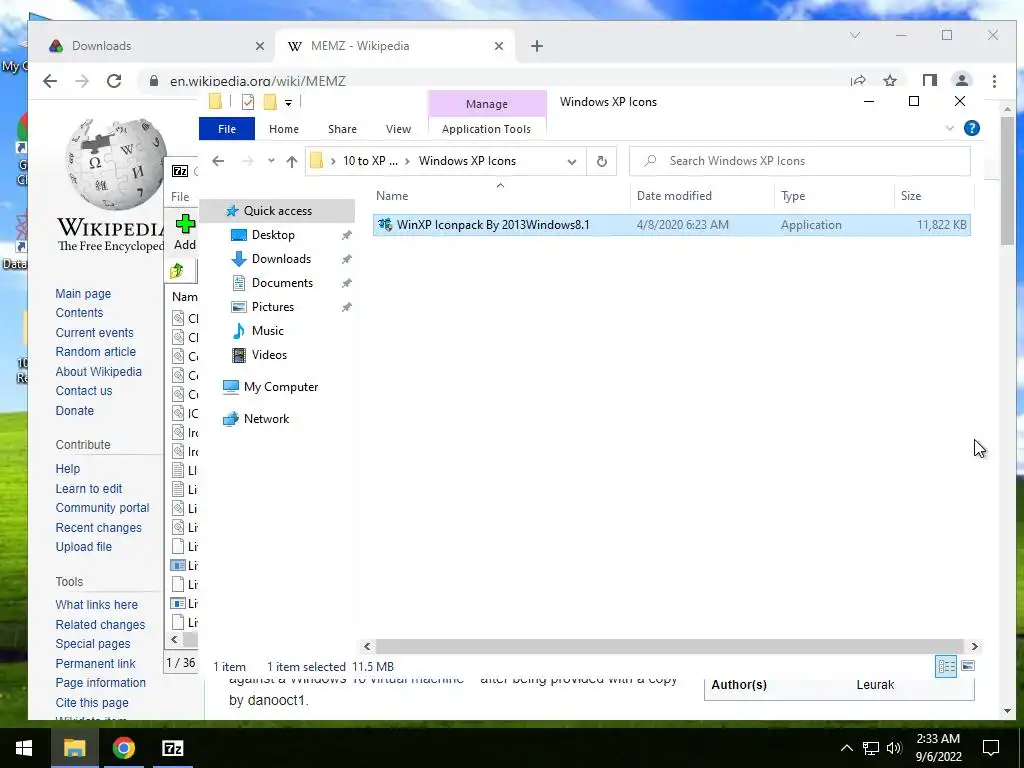Switch to the Home ribbon tab
Viewport: 1024px width, 768px height.
[283, 129]
